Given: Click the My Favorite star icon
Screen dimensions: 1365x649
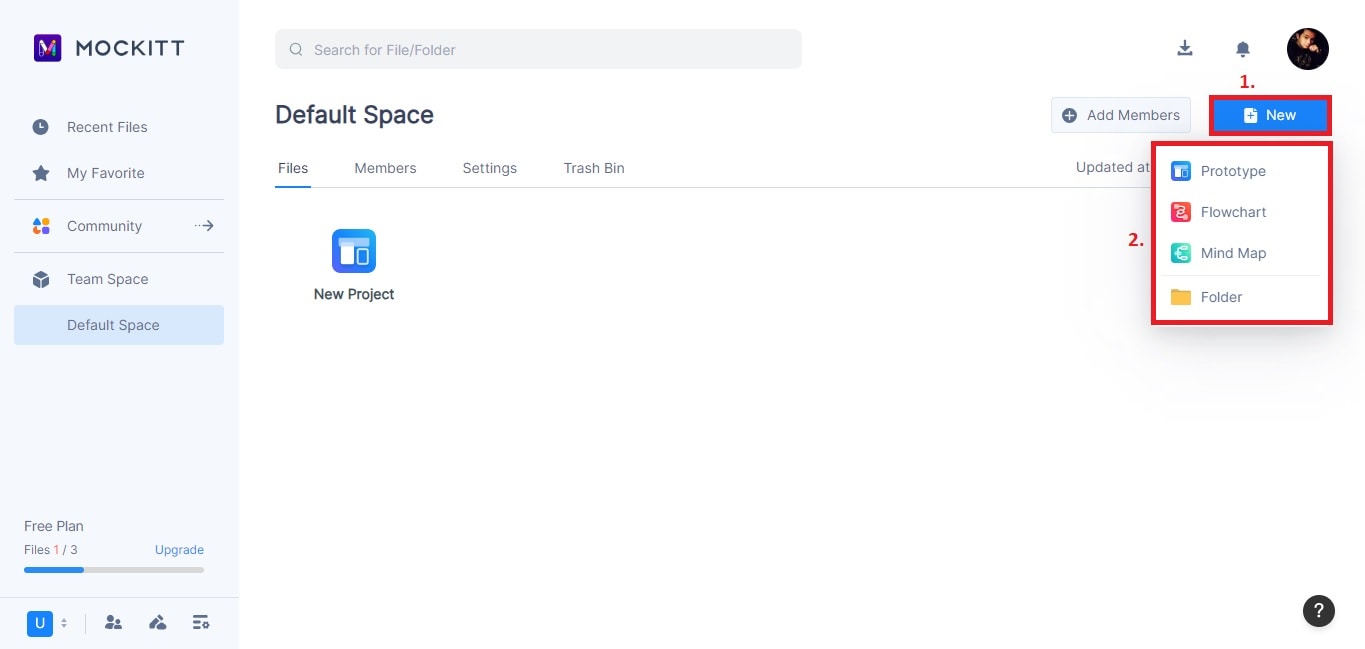Looking at the screenshot, I should point(41,173).
